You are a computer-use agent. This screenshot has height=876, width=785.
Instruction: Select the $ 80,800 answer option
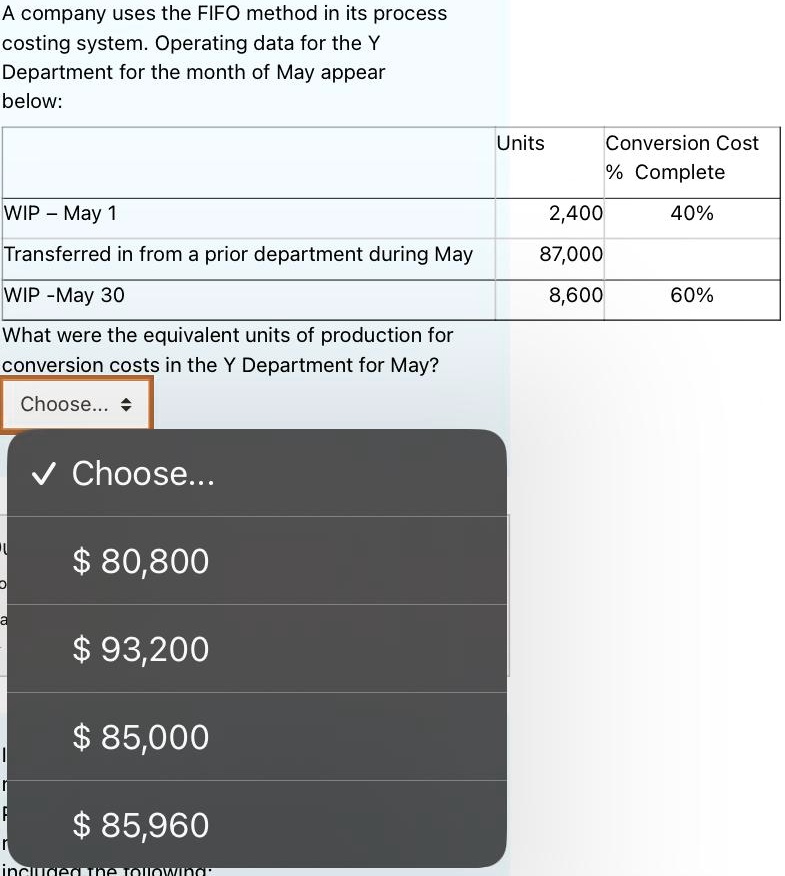(140, 562)
